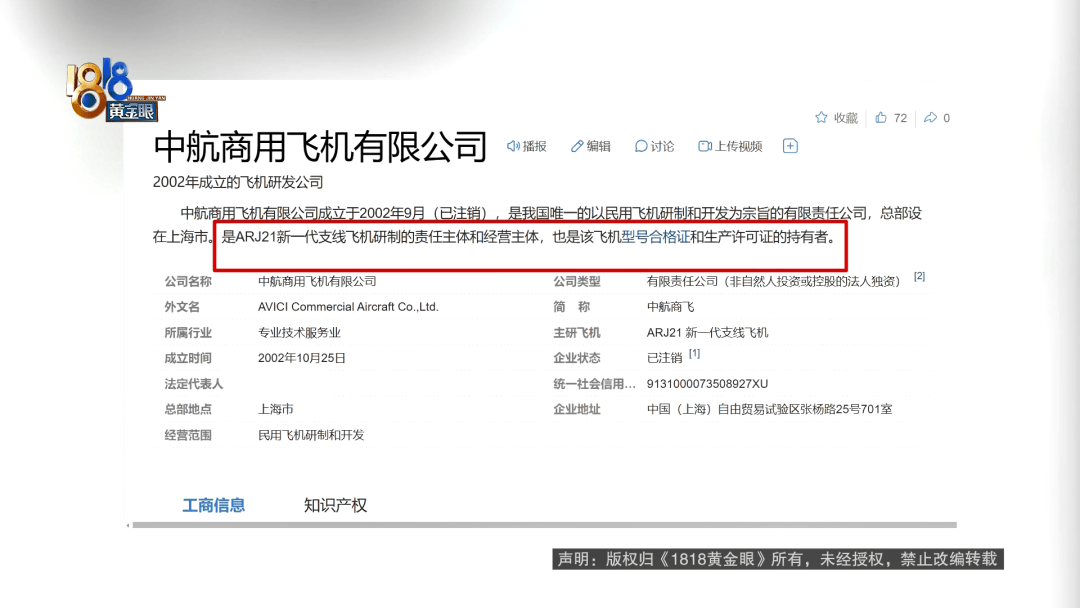Click the 播报 speaker icon
Viewport: 1080px width, 608px height.
point(513,146)
